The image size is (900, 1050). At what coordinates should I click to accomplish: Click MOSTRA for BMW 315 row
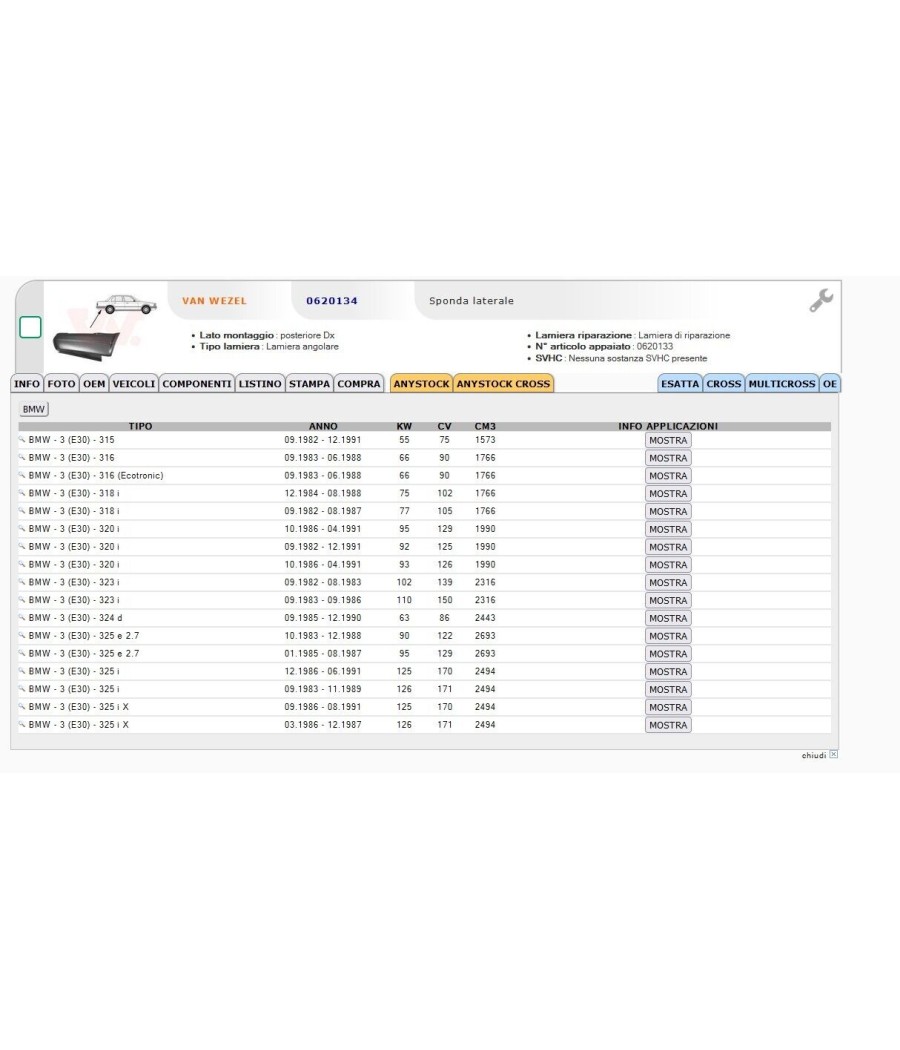[668, 440]
